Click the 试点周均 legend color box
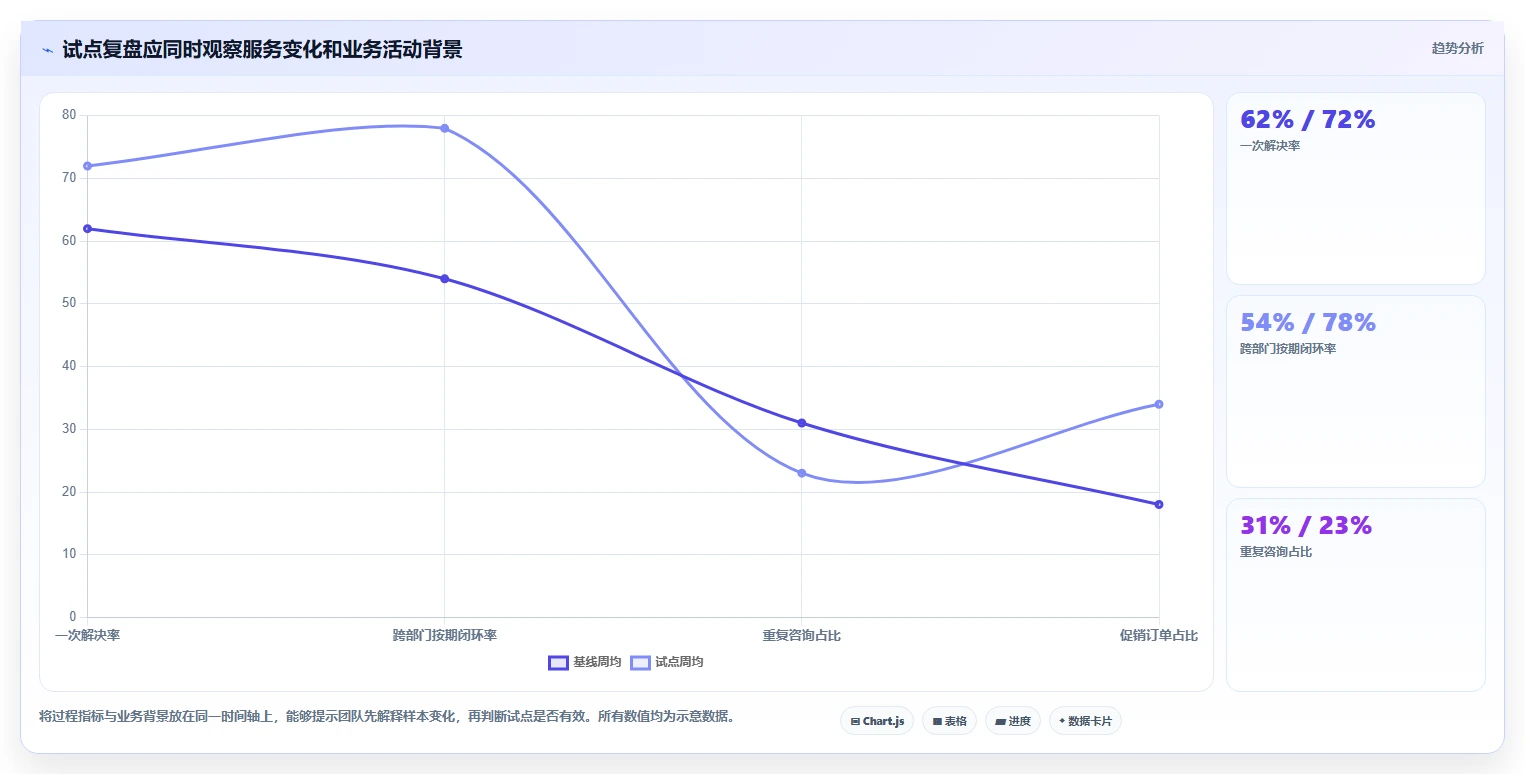The height and width of the screenshot is (774, 1525). coord(640,662)
